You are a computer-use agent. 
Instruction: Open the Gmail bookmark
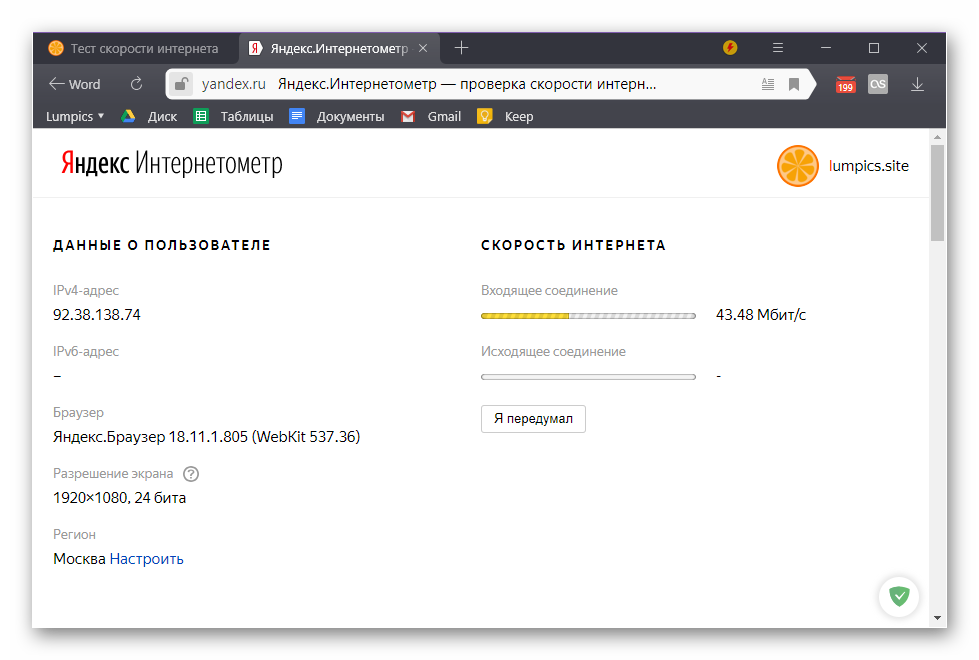click(431, 117)
